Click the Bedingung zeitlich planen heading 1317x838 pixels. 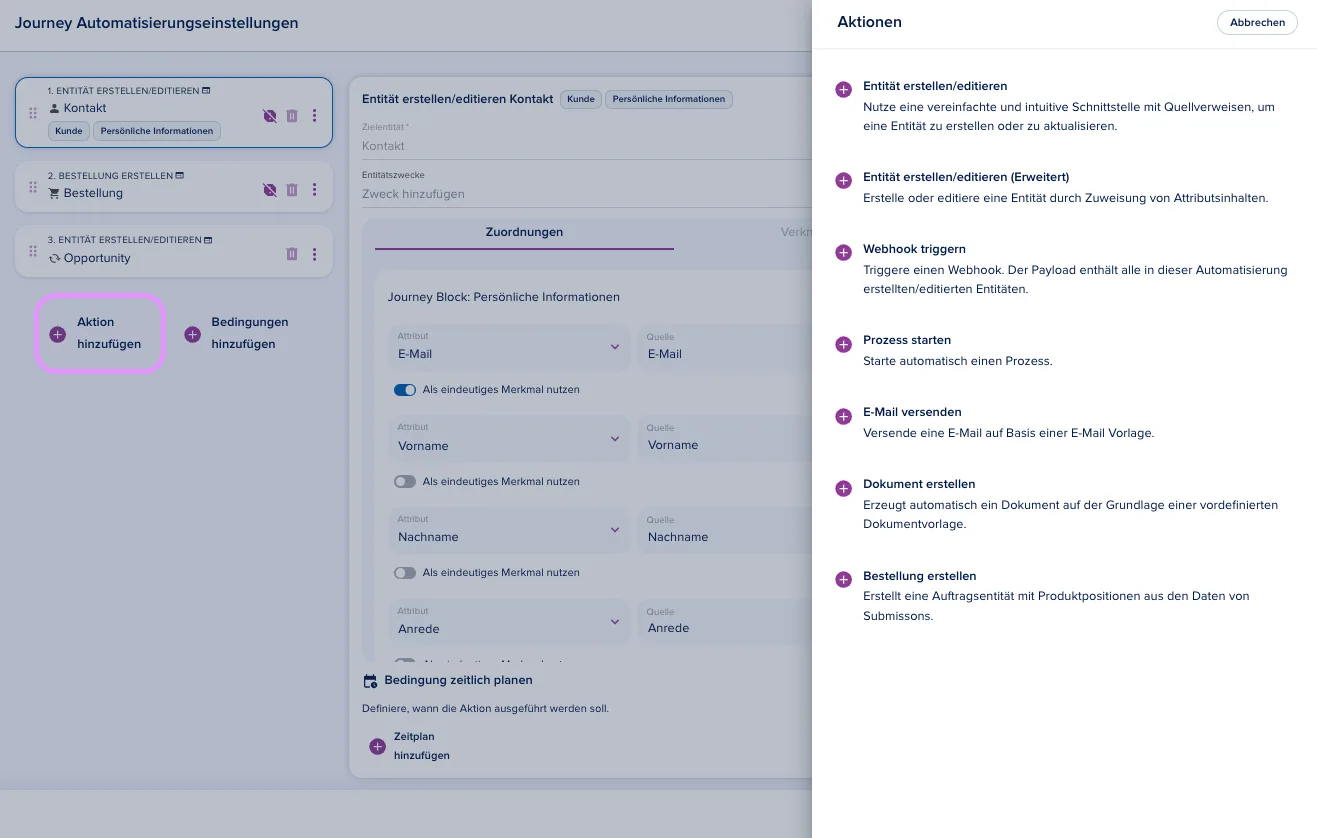(x=458, y=680)
